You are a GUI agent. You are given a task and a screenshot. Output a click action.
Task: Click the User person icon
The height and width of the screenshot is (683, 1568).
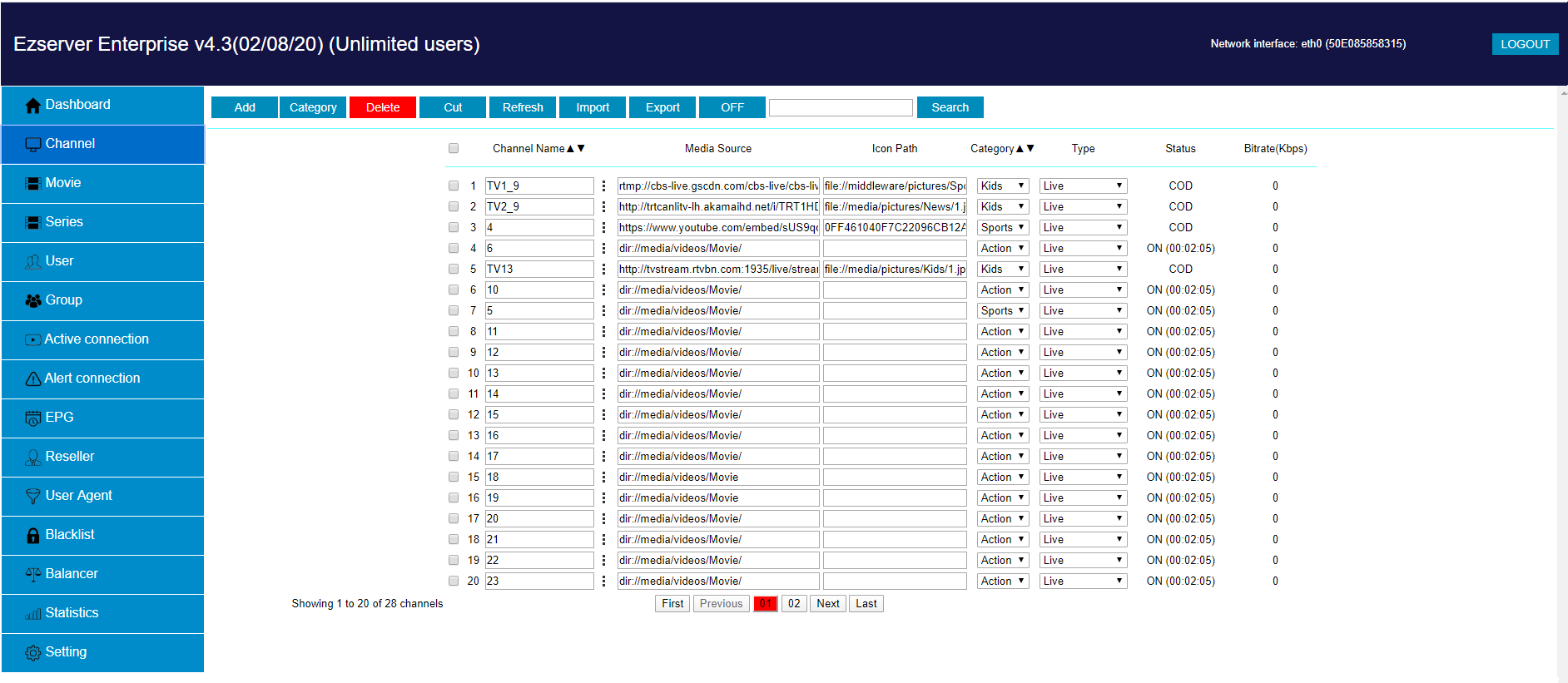[x=33, y=262]
